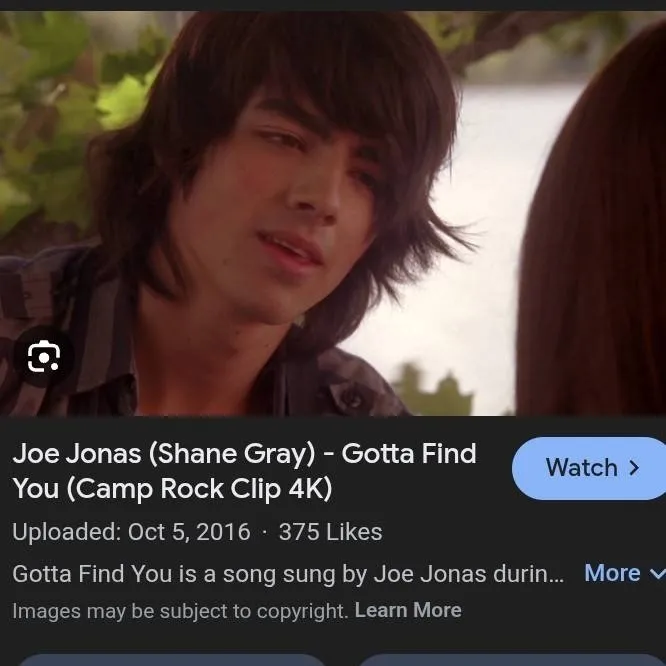Screen dimensions: 666x666
Task: Open the Learn More copyright link
Action: [x=408, y=610]
